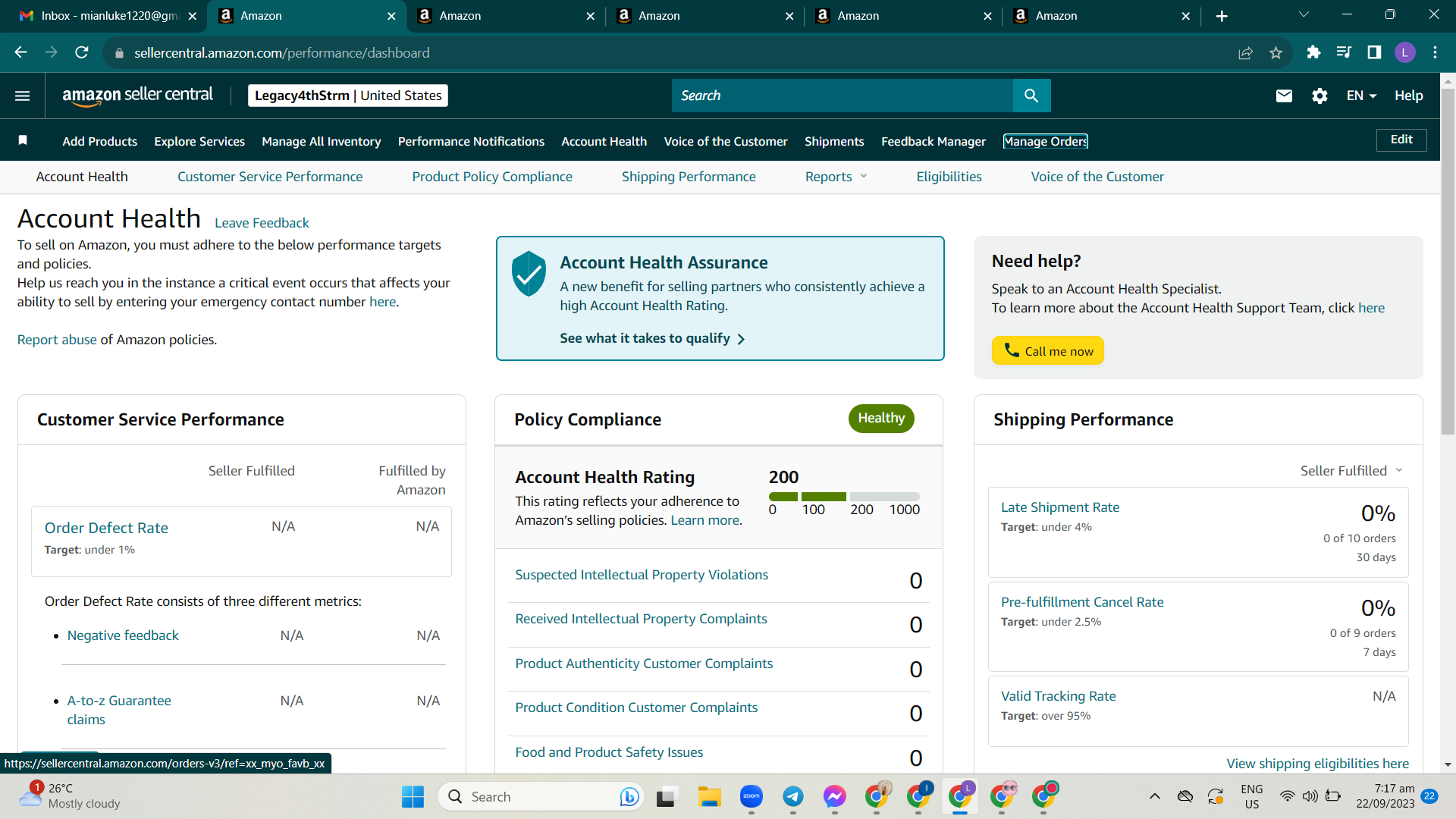Open the Negative feedback link
1456x819 pixels.
pos(123,635)
